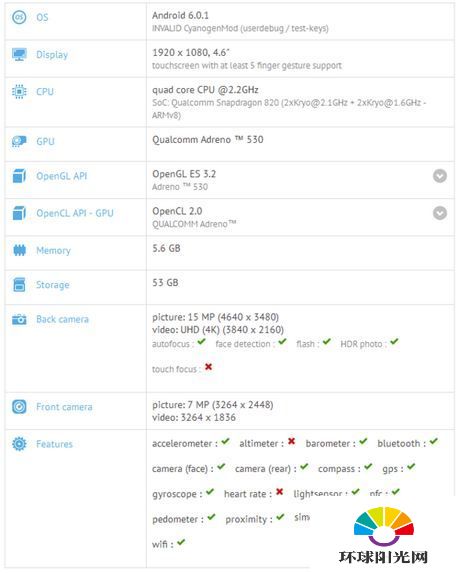Select the Storage drive icon
The image size is (460, 573).
(19, 285)
